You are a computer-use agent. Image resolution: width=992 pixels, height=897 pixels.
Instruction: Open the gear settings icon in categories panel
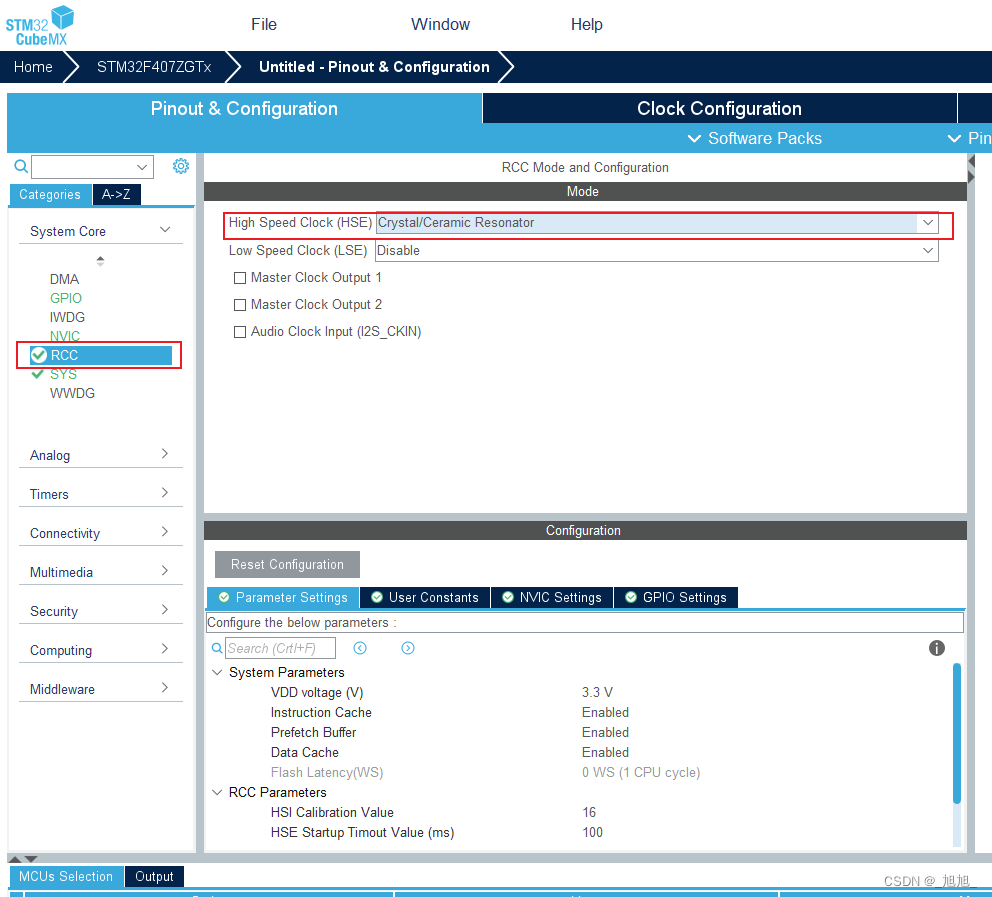[x=181, y=166]
